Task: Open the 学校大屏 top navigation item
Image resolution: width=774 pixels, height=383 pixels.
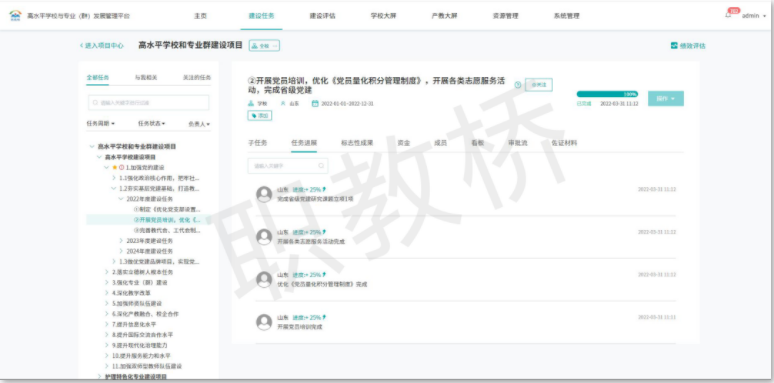Action: pyautogui.click(x=384, y=16)
